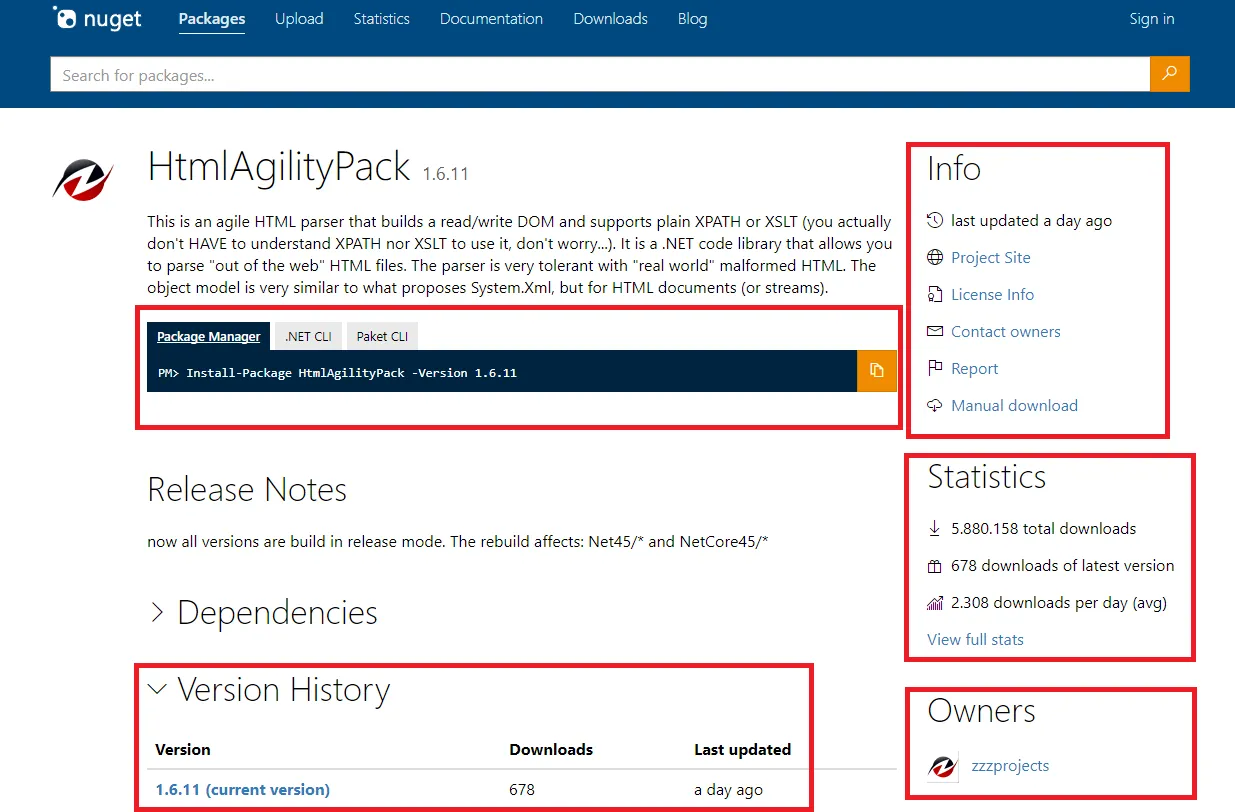The height and width of the screenshot is (812, 1235).
Task: Copy the Install-Package command to clipboard
Action: (x=877, y=371)
